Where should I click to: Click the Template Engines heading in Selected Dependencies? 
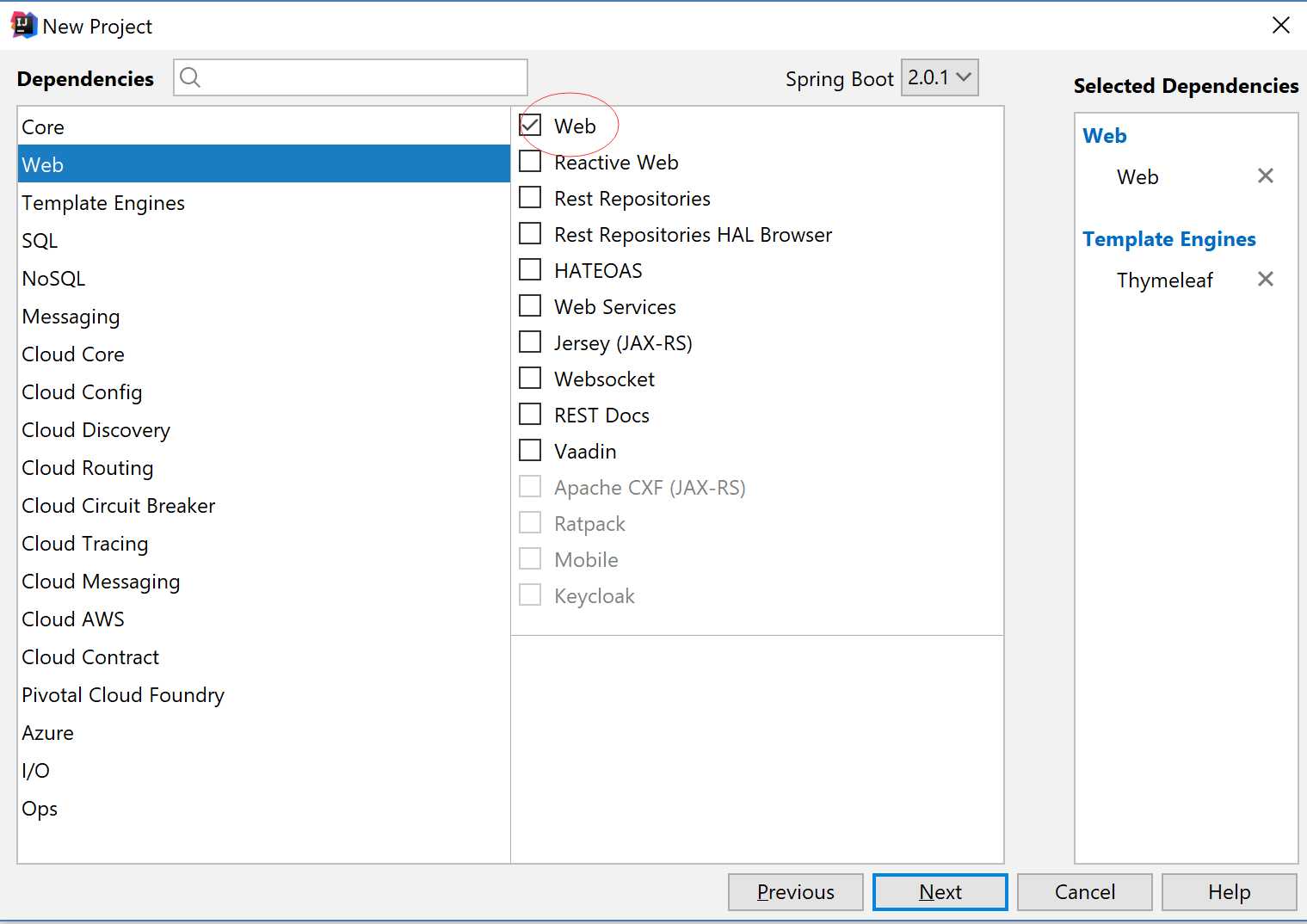click(x=1168, y=239)
